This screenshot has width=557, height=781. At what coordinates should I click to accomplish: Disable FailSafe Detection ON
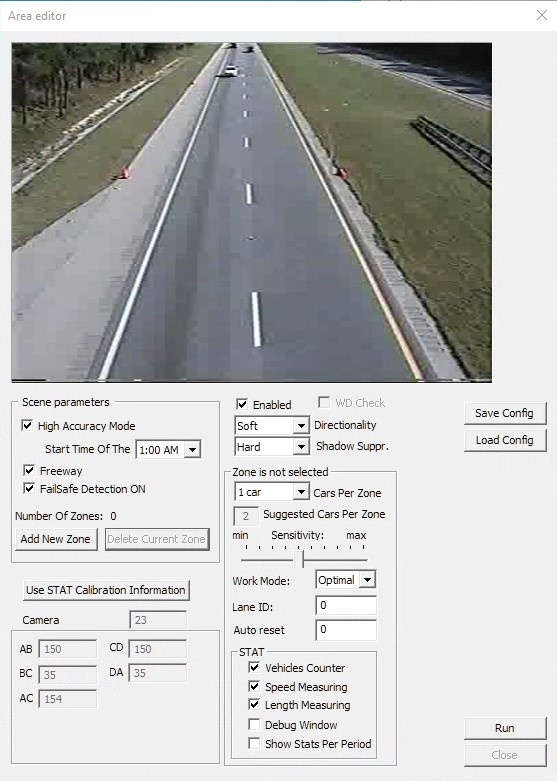(x=29, y=488)
